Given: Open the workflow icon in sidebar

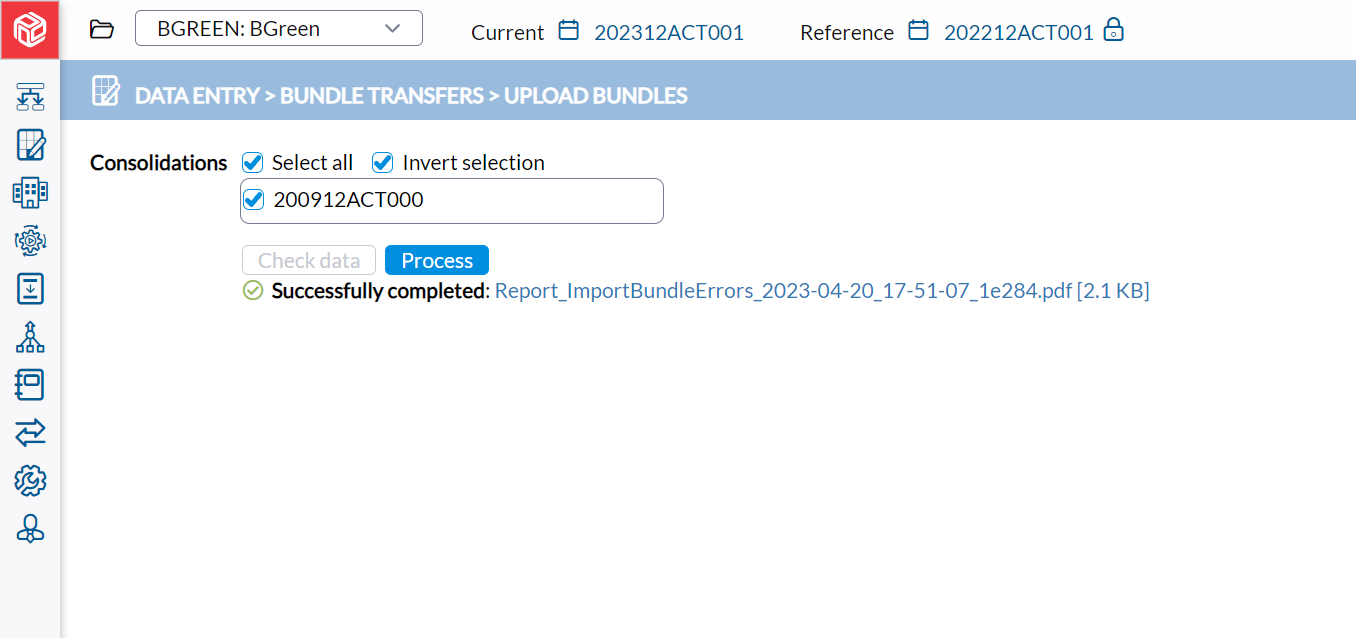Looking at the screenshot, I should pos(31,97).
